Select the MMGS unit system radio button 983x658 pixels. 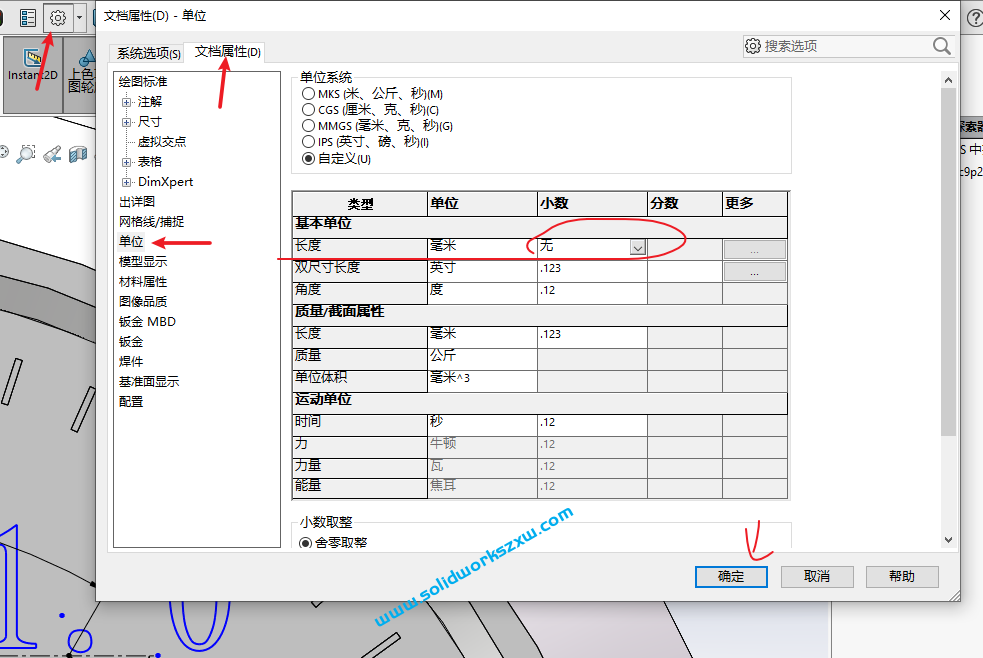click(308, 125)
